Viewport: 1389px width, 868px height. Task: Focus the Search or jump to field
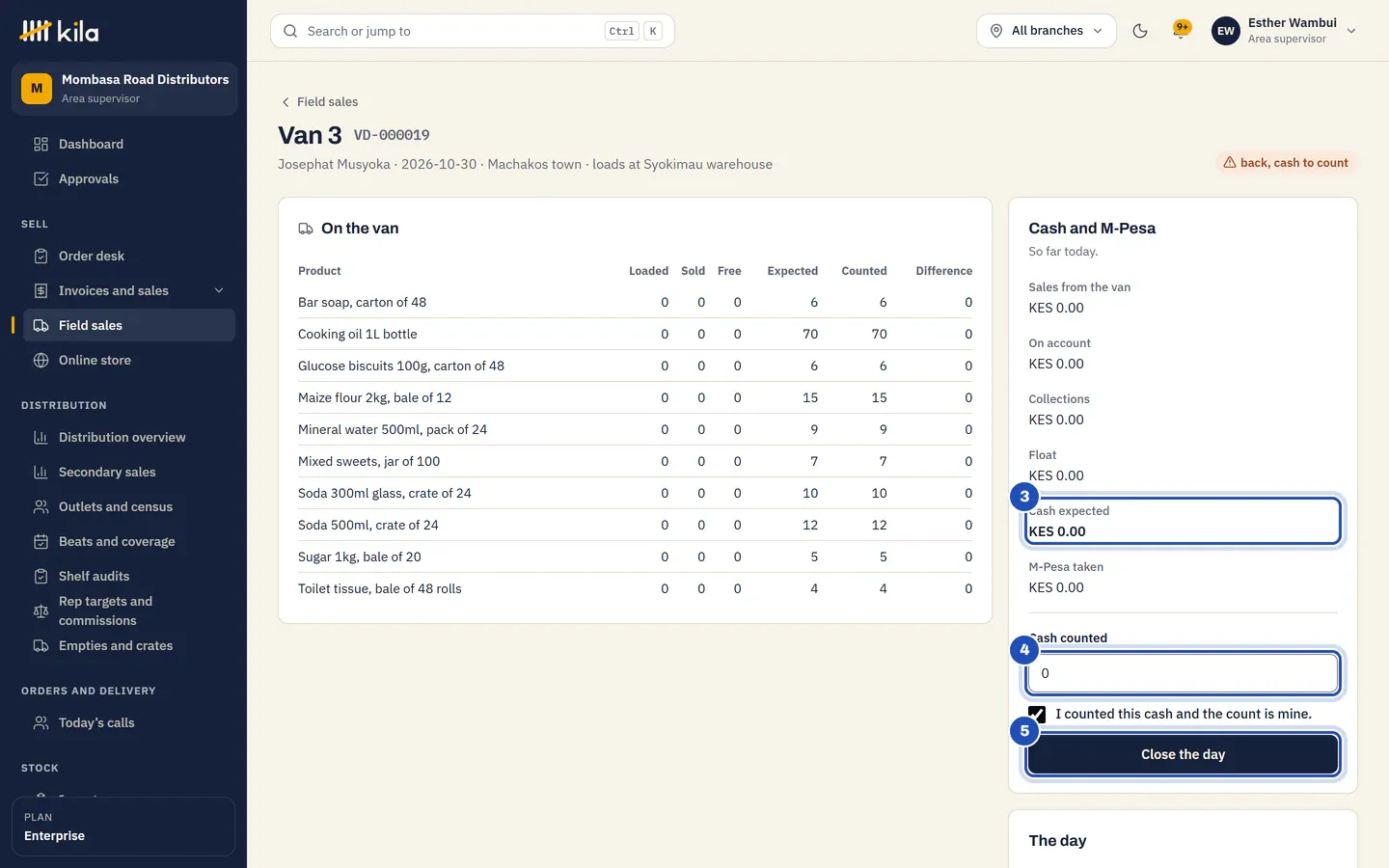(x=473, y=31)
